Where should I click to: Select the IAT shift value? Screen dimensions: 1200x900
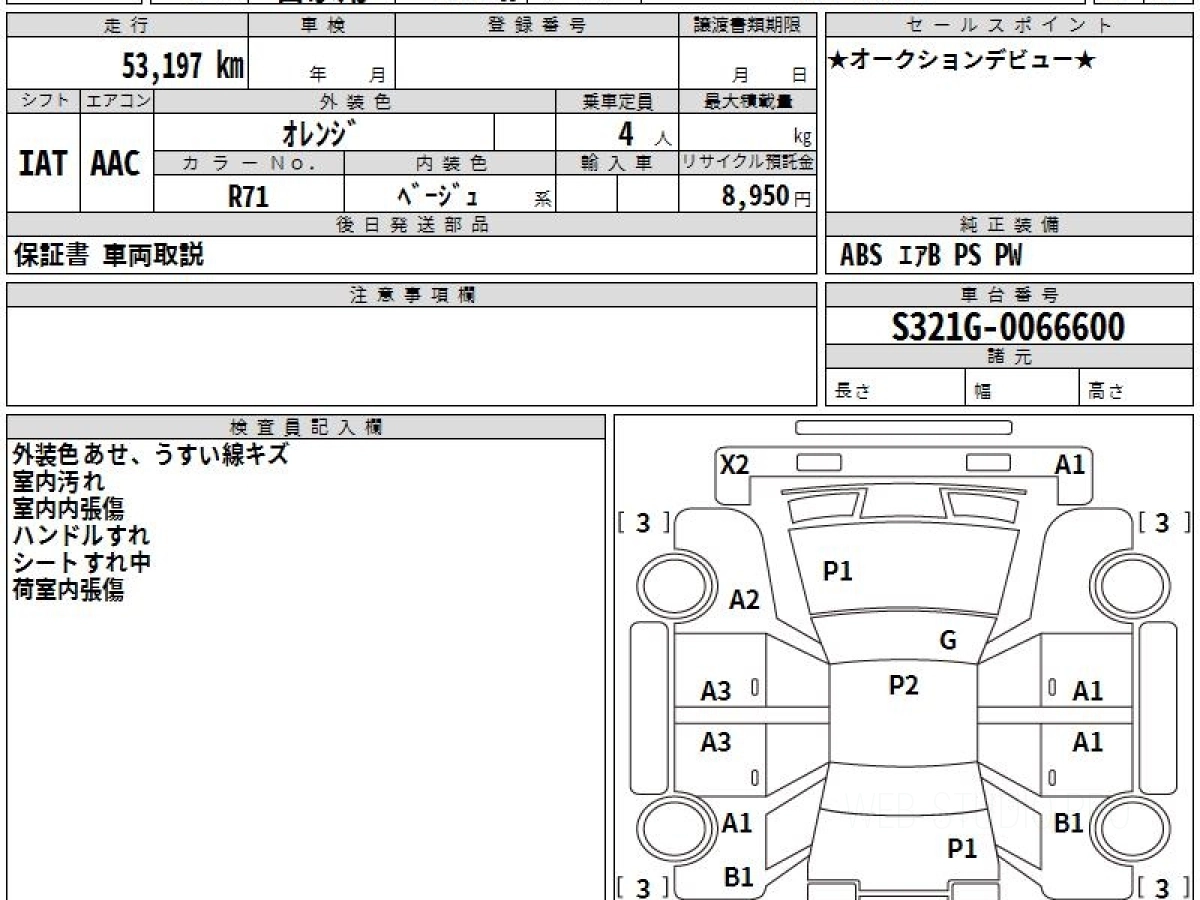point(43,163)
